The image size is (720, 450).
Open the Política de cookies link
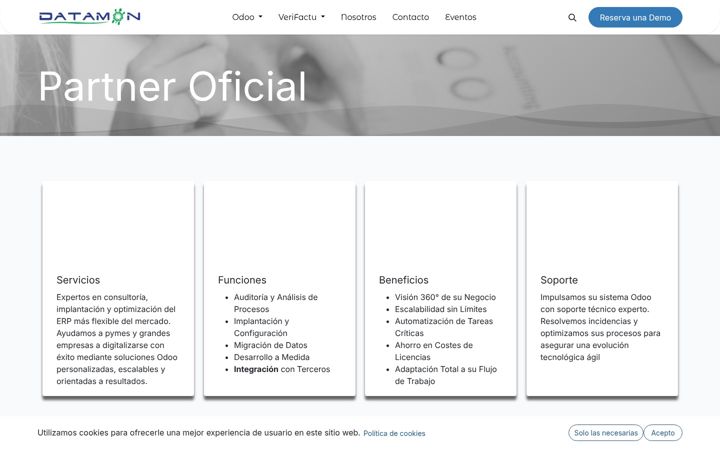394,433
